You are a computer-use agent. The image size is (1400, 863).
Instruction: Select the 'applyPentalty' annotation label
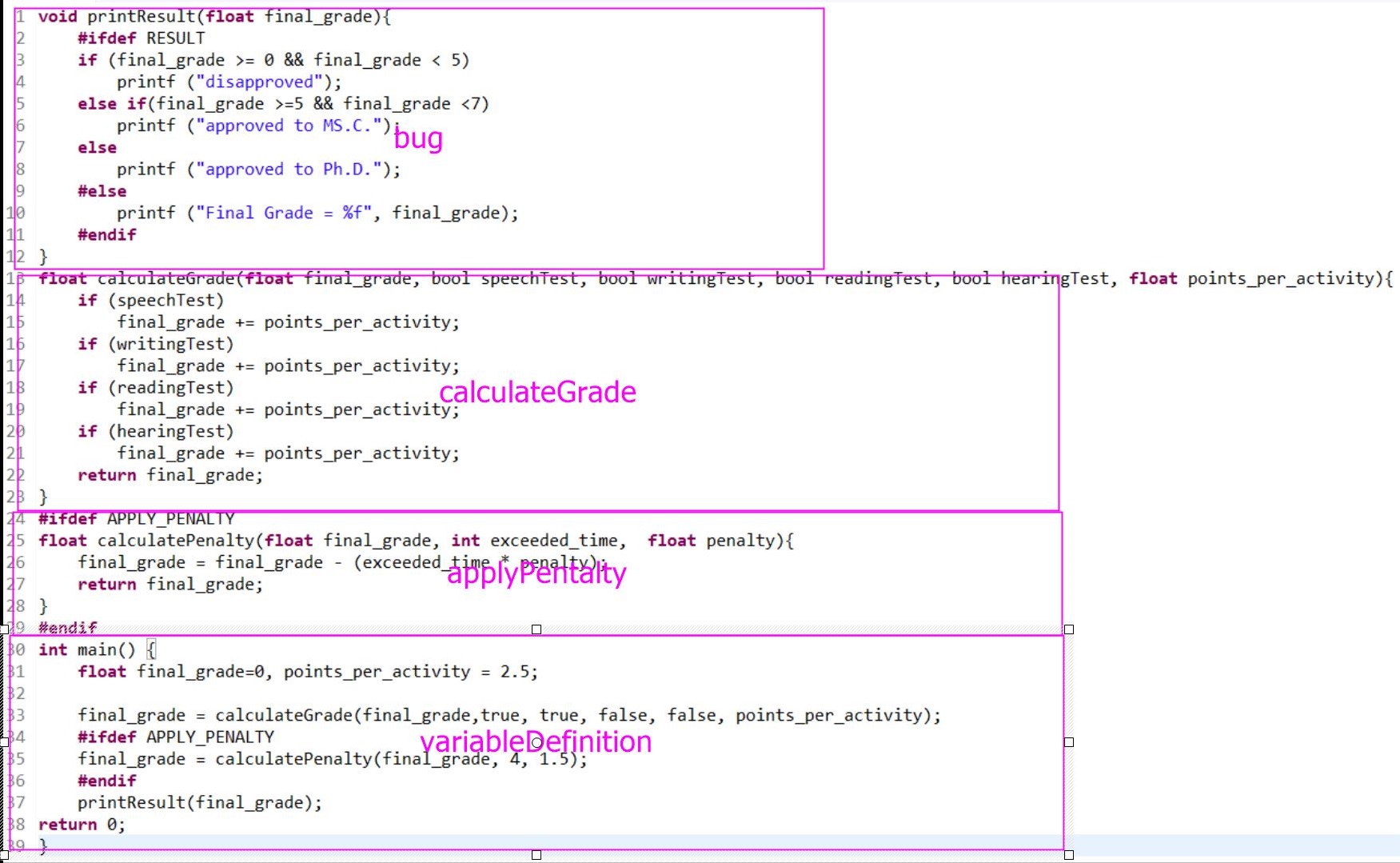pyautogui.click(x=536, y=573)
